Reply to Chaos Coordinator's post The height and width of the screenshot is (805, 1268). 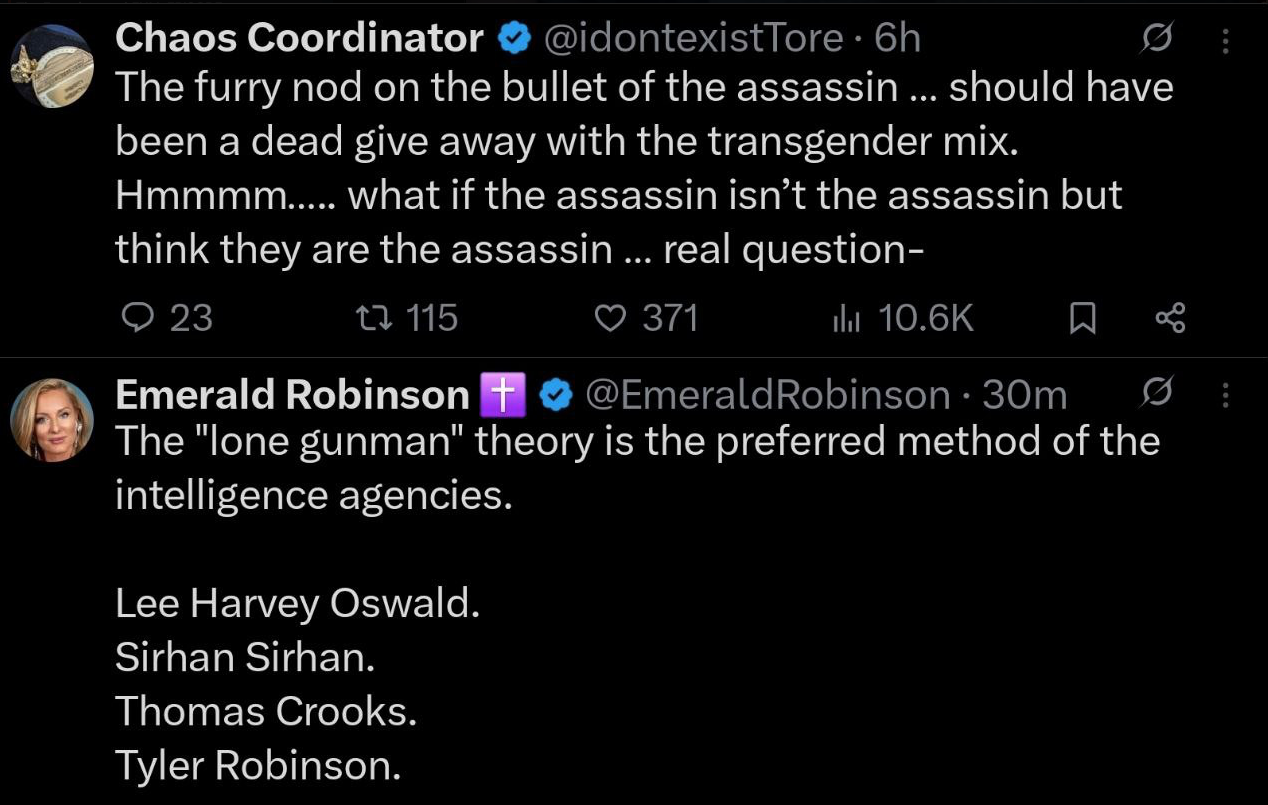point(166,318)
